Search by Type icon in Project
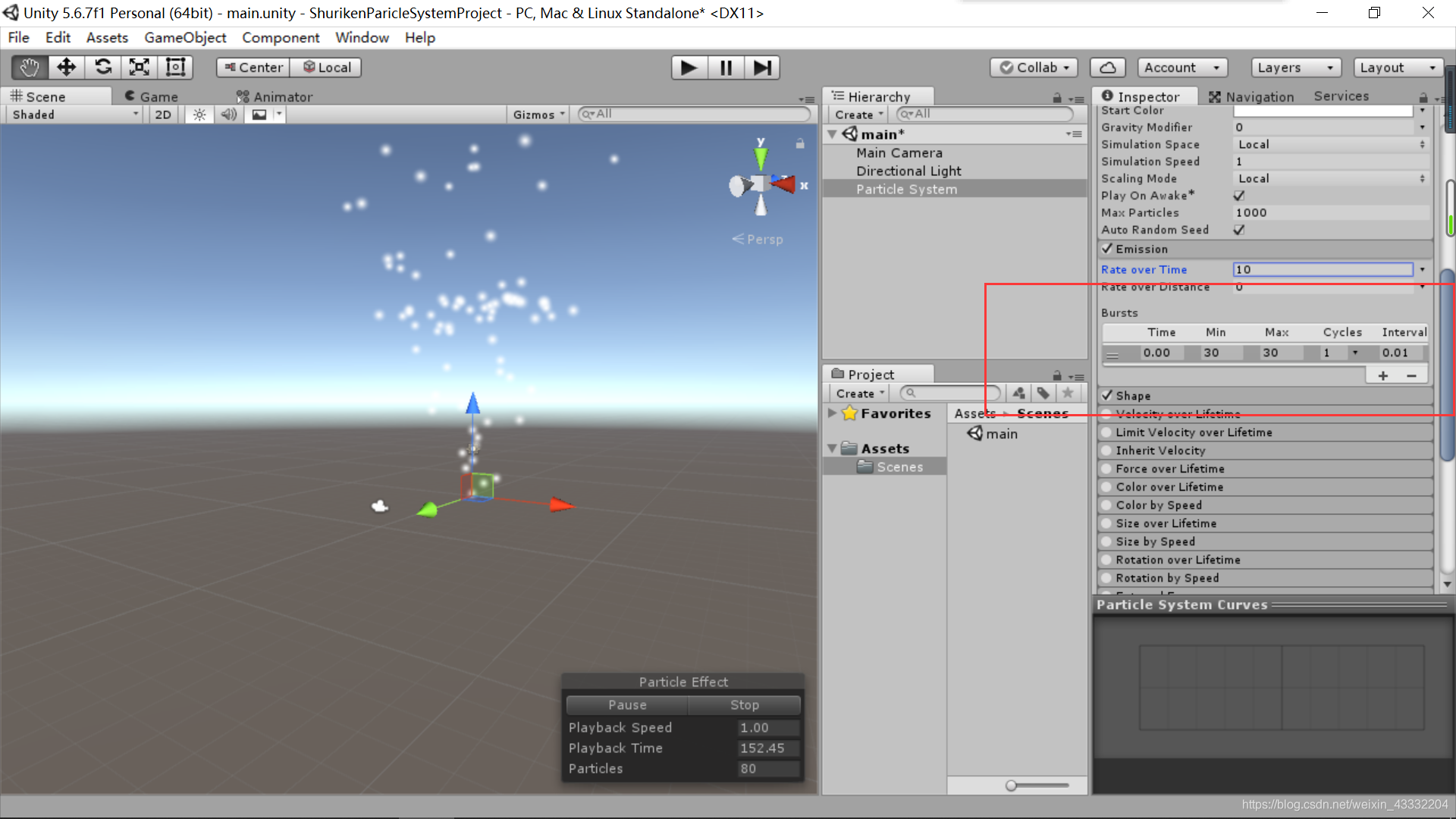 tap(1018, 393)
